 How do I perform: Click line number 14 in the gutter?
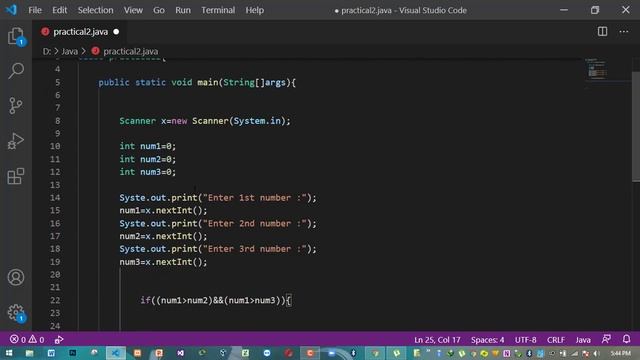pyautogui.click(x=55, y=198)
